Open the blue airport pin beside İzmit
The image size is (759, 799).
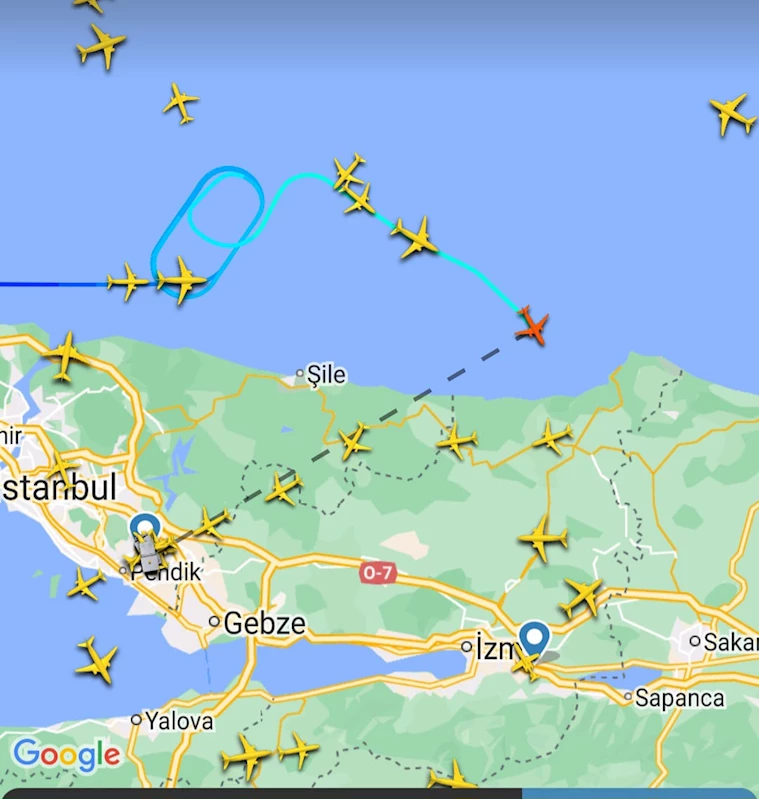tap(534, 638)
